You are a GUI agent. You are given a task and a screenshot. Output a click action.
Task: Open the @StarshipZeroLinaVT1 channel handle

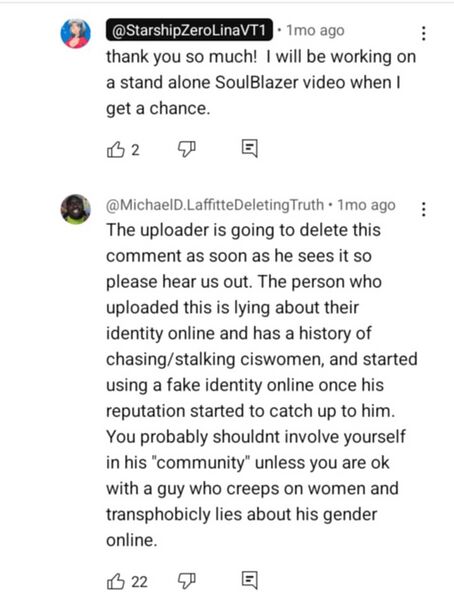(189, 30)
